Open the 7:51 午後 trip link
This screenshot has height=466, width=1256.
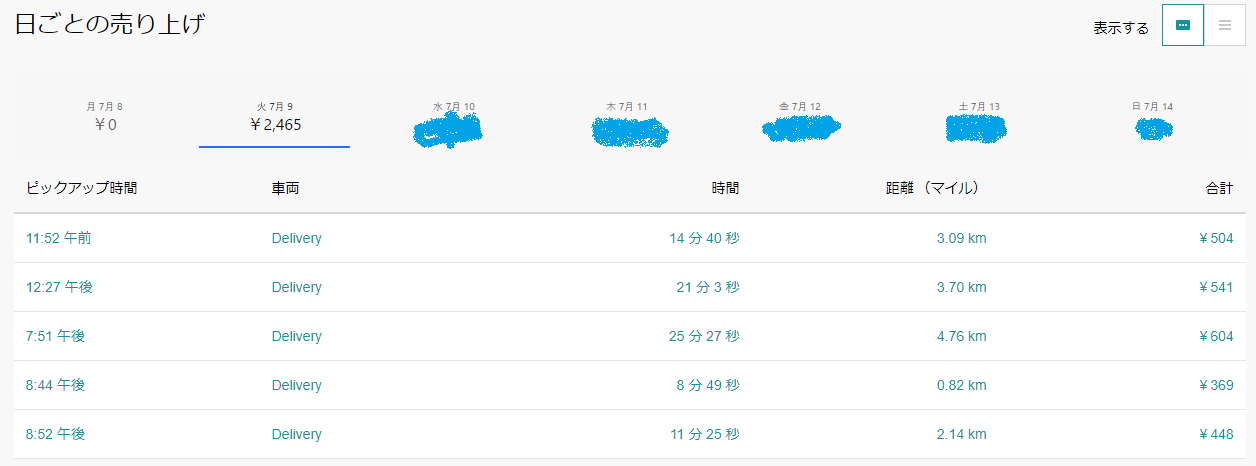point(55,336)
